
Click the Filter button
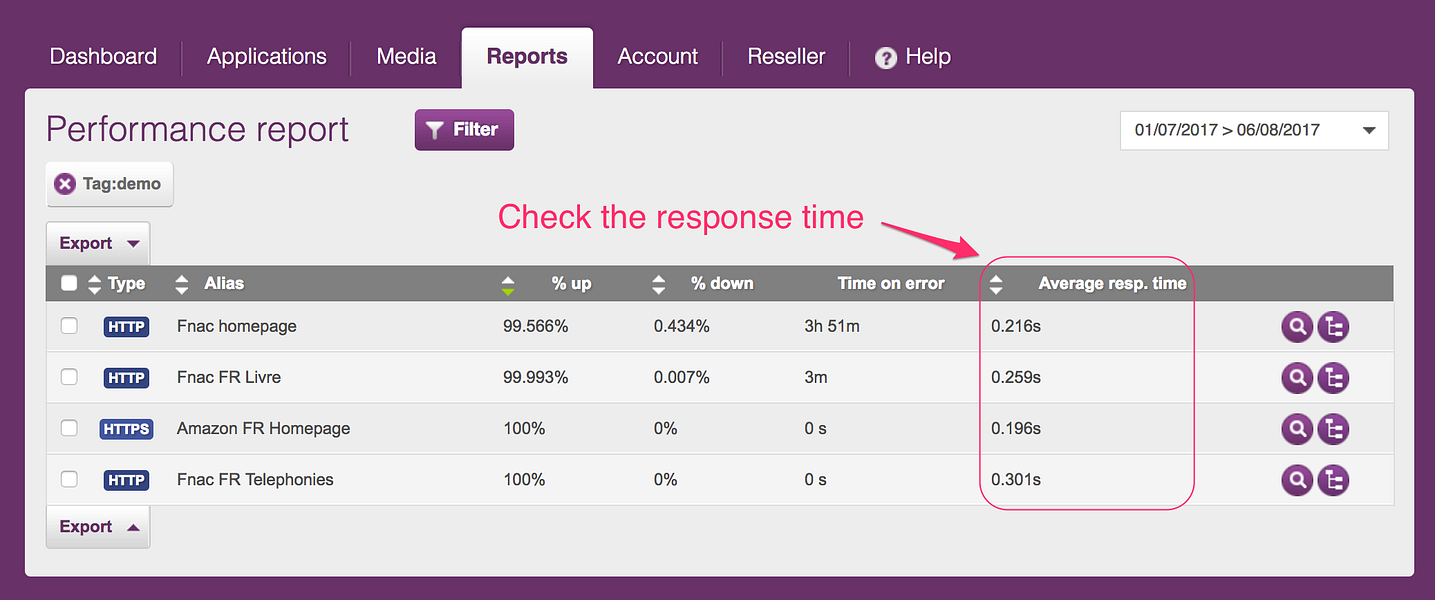point(464,129)
